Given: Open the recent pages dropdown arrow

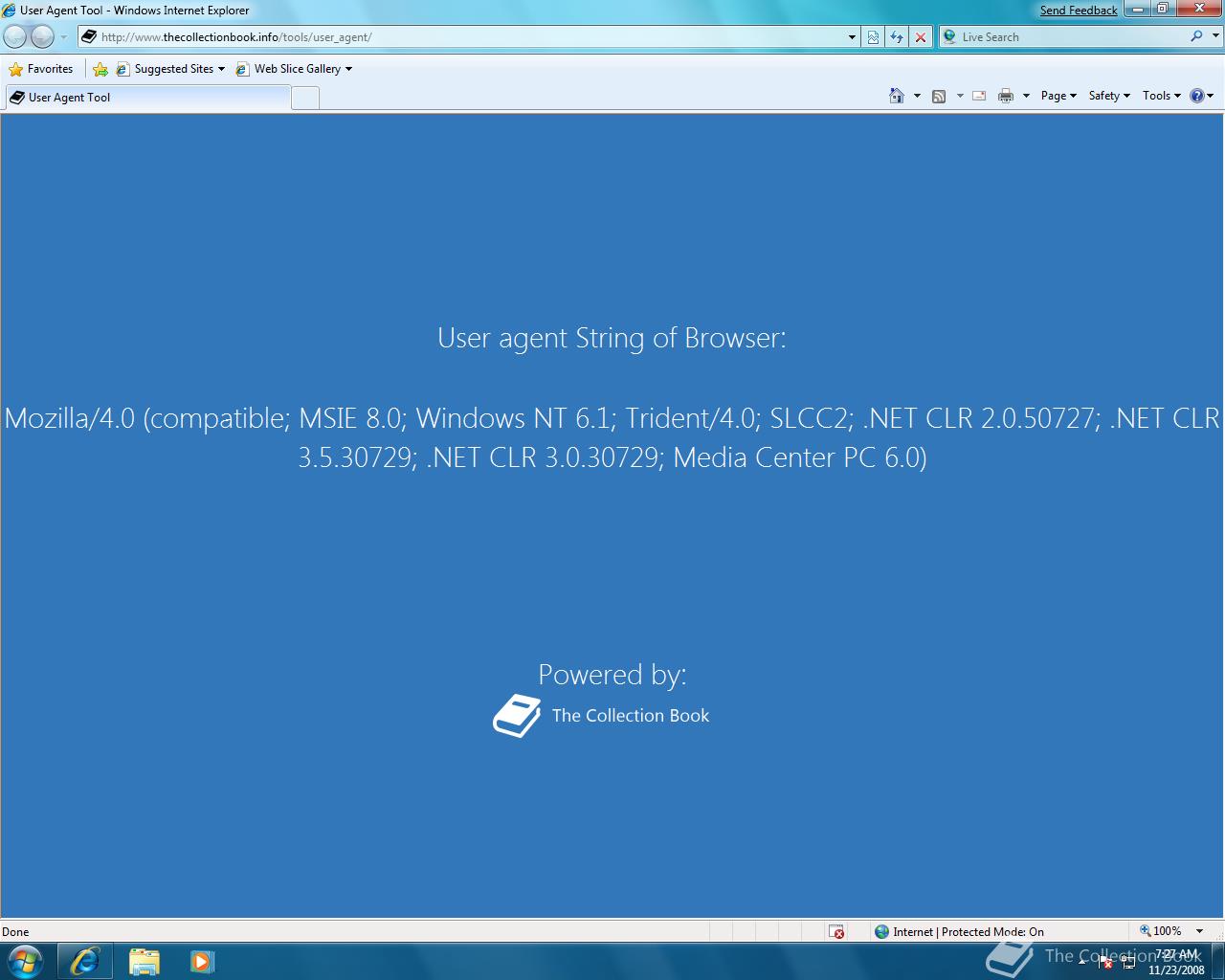Looking at the screenshot, I should tap(64, 37).
